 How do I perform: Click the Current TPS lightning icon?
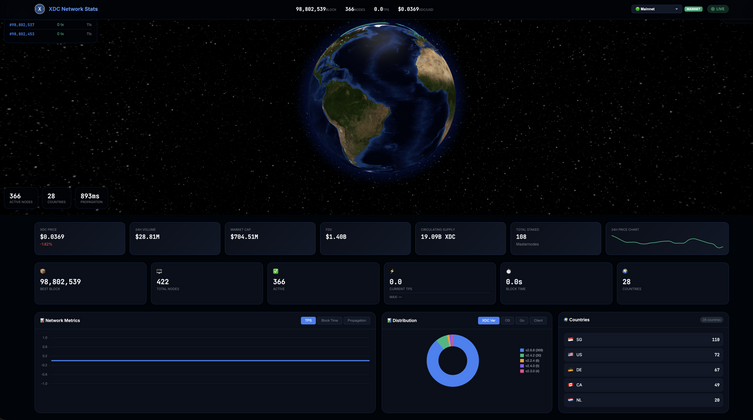pyautogui.click(x=392, y=271)
